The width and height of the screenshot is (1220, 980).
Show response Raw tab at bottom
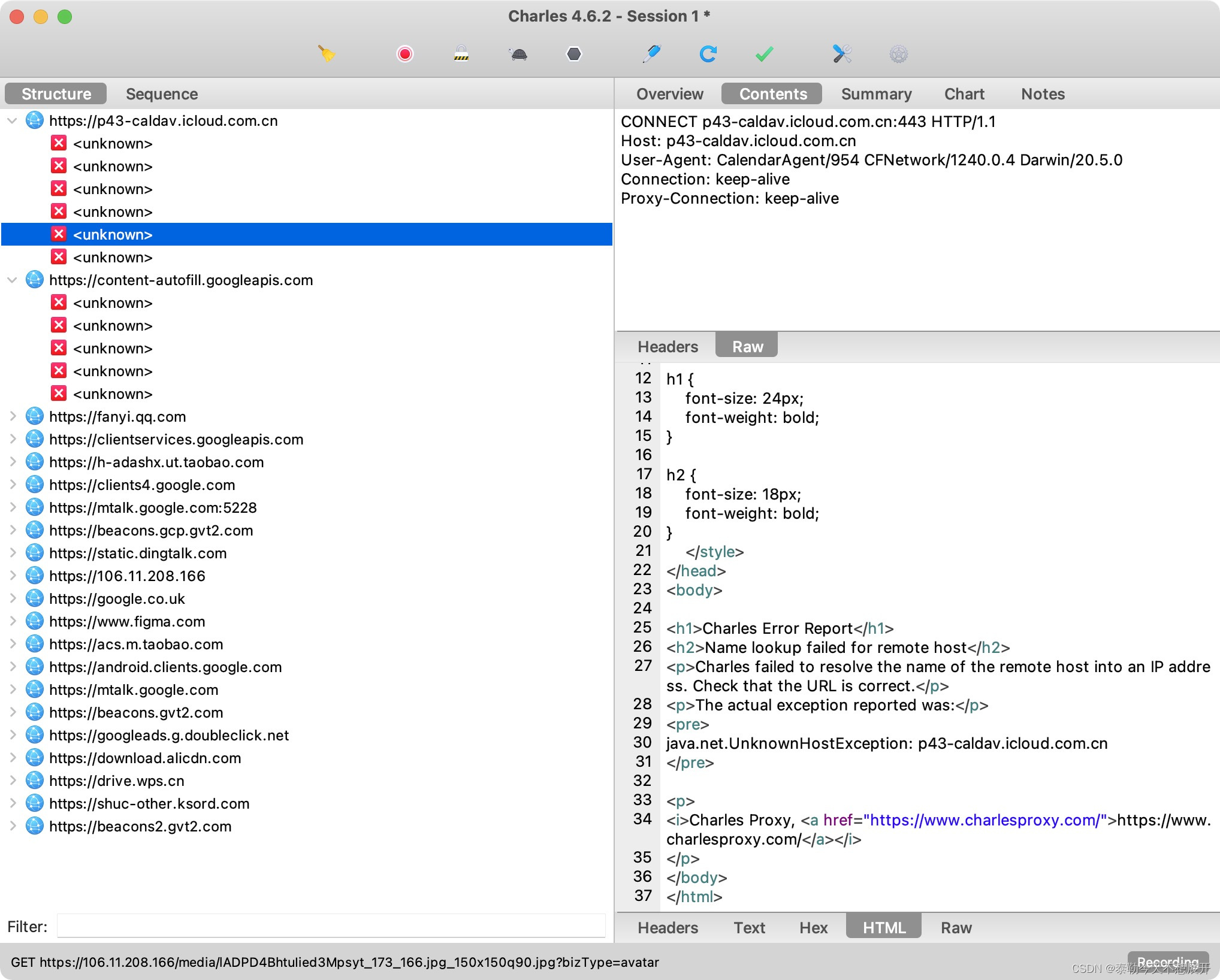956,928
